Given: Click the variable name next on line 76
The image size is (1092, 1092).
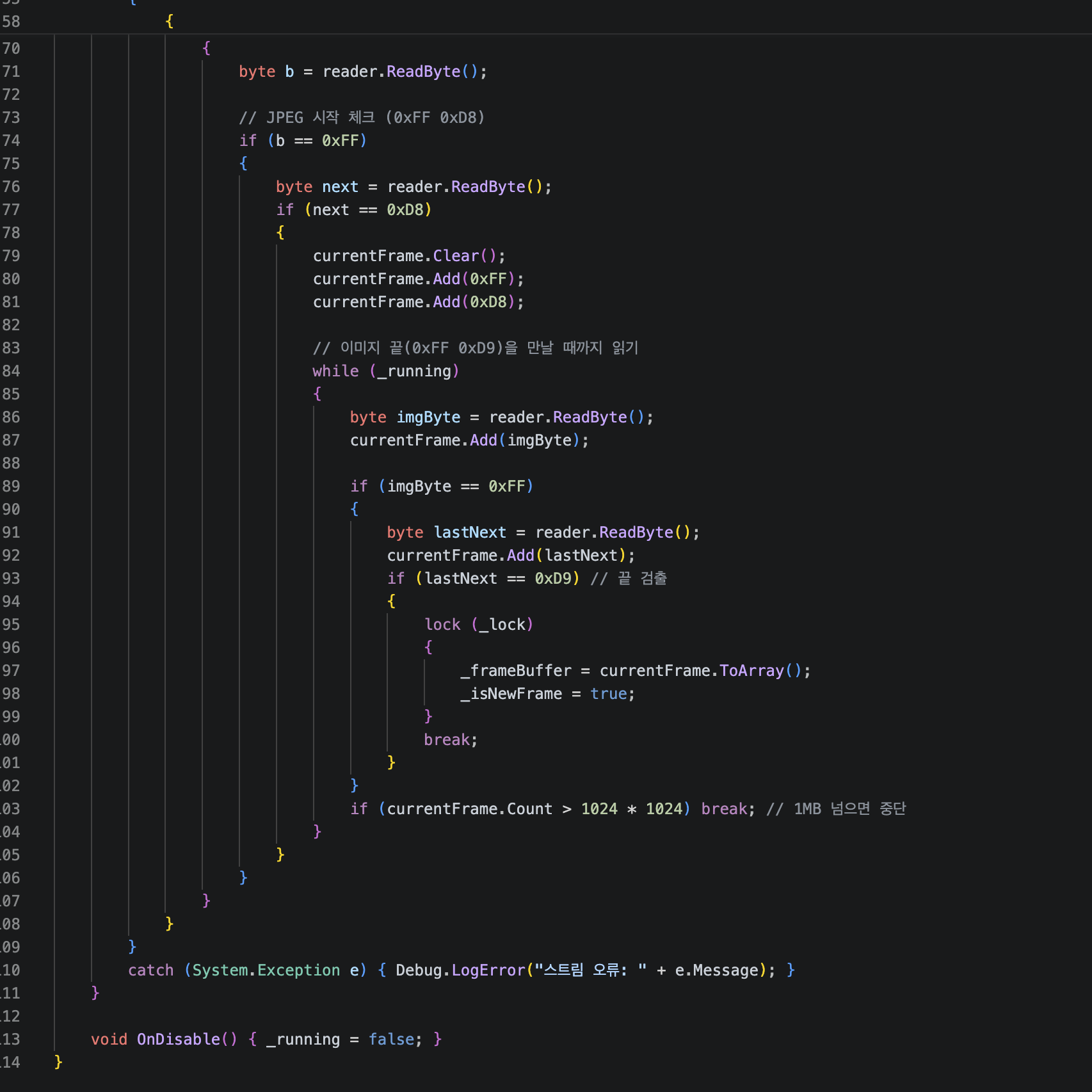Looking at the screenshot, I should tap(340, 187).
